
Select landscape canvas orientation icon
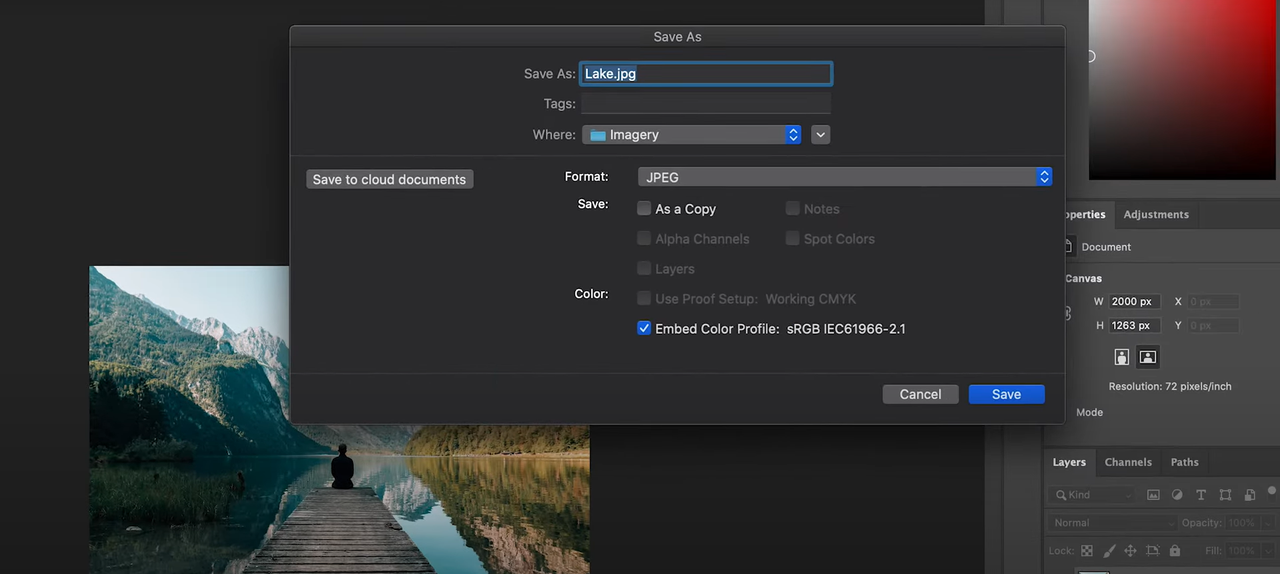[x=1148, y=357]
